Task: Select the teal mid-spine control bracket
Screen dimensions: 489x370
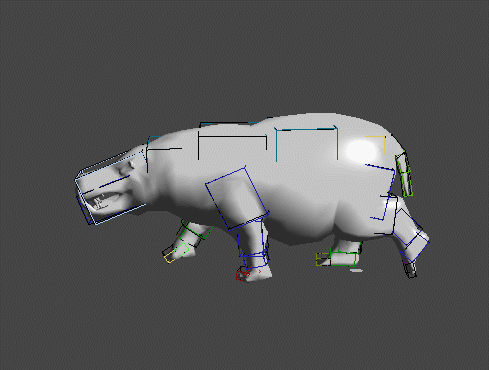Action: pyautogui.click(x=307, y=144)
